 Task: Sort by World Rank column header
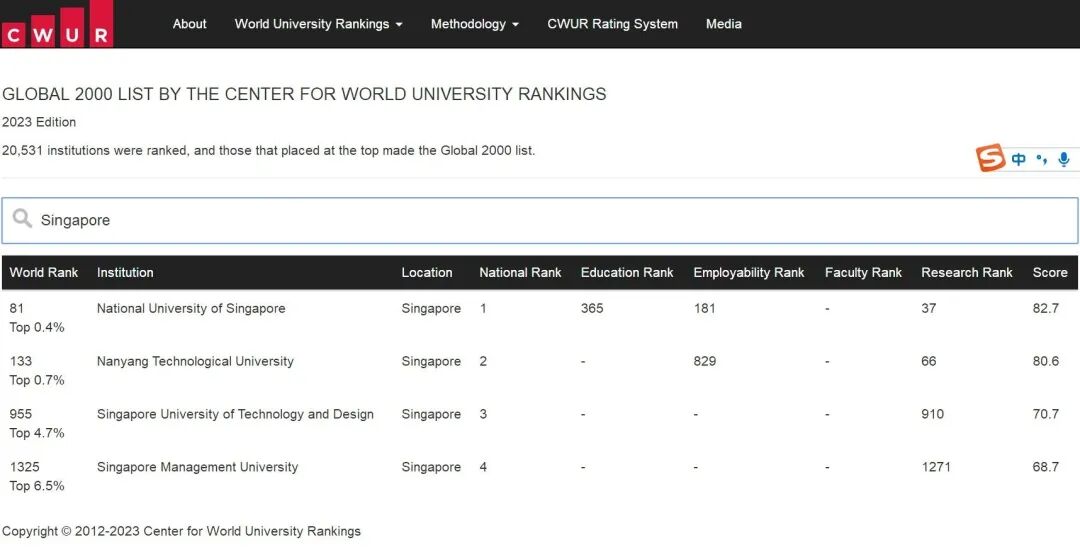pyautogui.click(x=44, y=273)
